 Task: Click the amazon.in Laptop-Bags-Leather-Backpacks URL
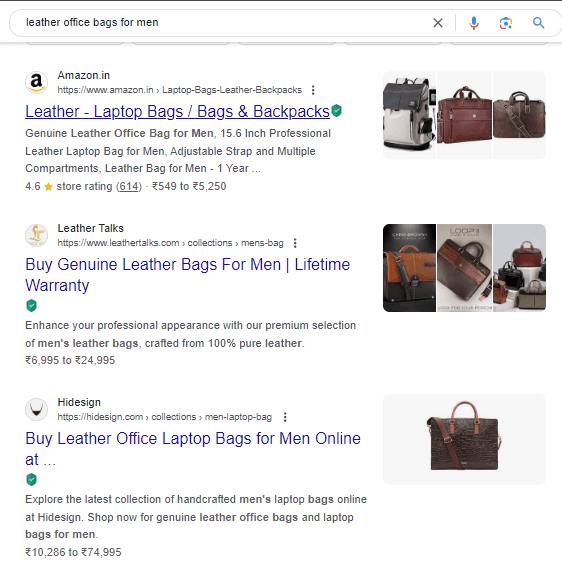(x=180, y=90)
